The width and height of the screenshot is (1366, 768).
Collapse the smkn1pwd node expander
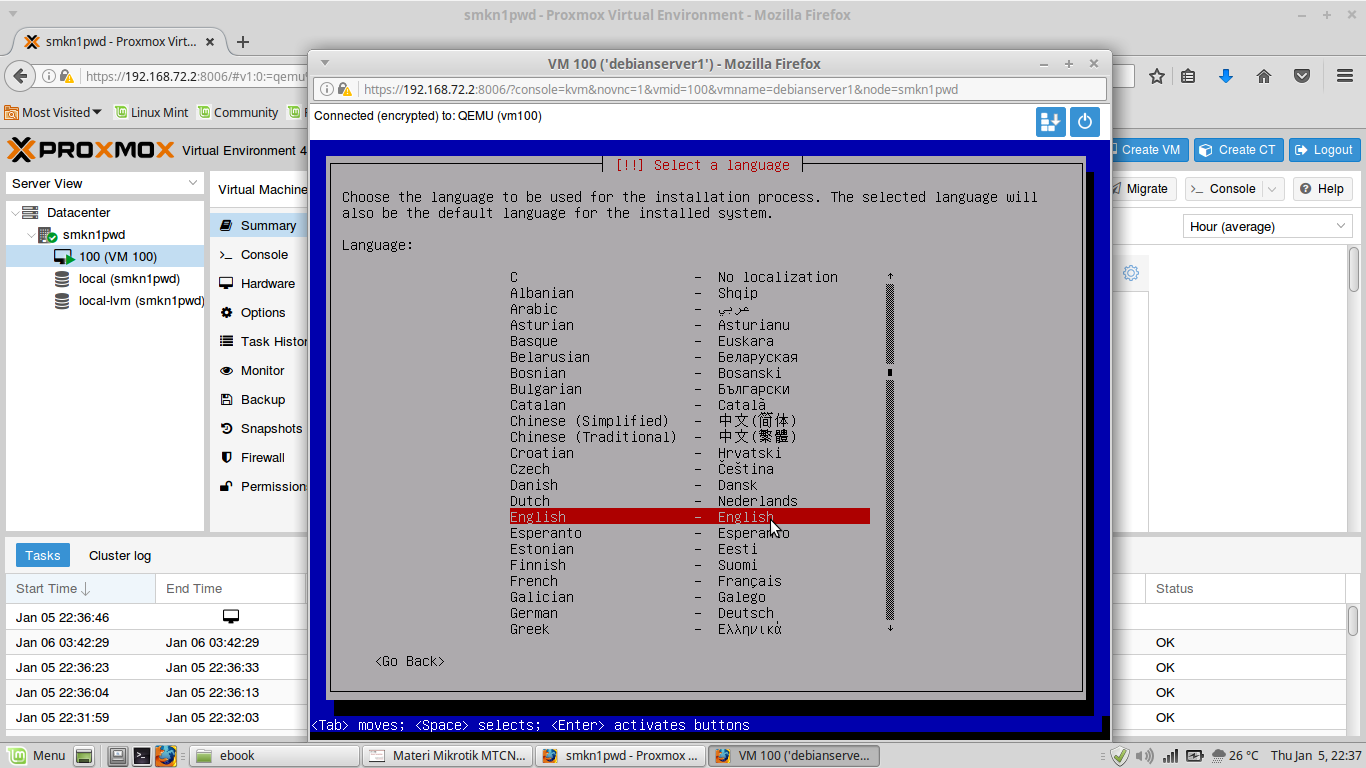pyautogui.click(x=30, y=235)
